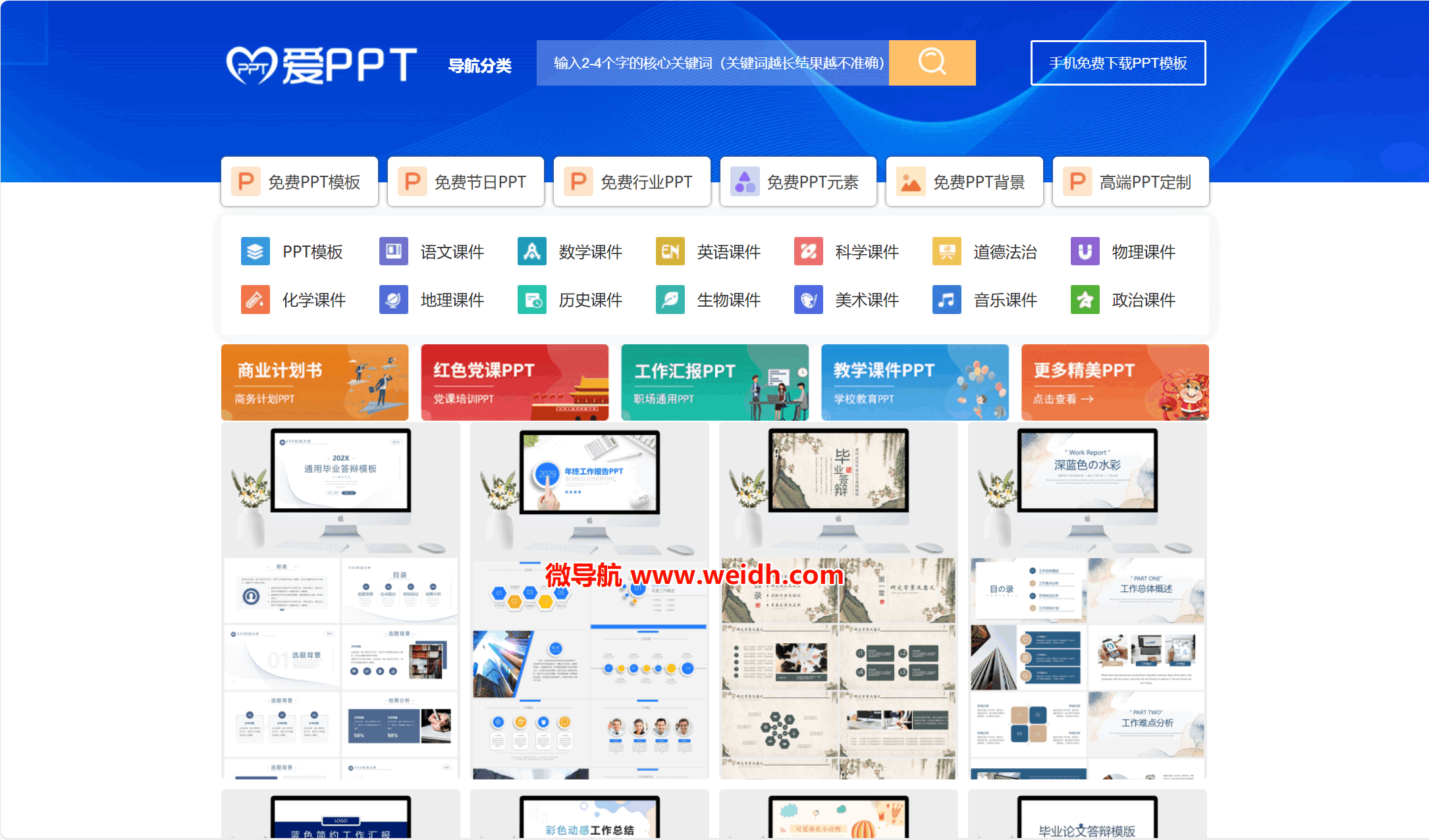Click the 地理课件 globe icon
Image resolution: width=1429 pixels, height=840 pixels.
(x=394, y=300)
